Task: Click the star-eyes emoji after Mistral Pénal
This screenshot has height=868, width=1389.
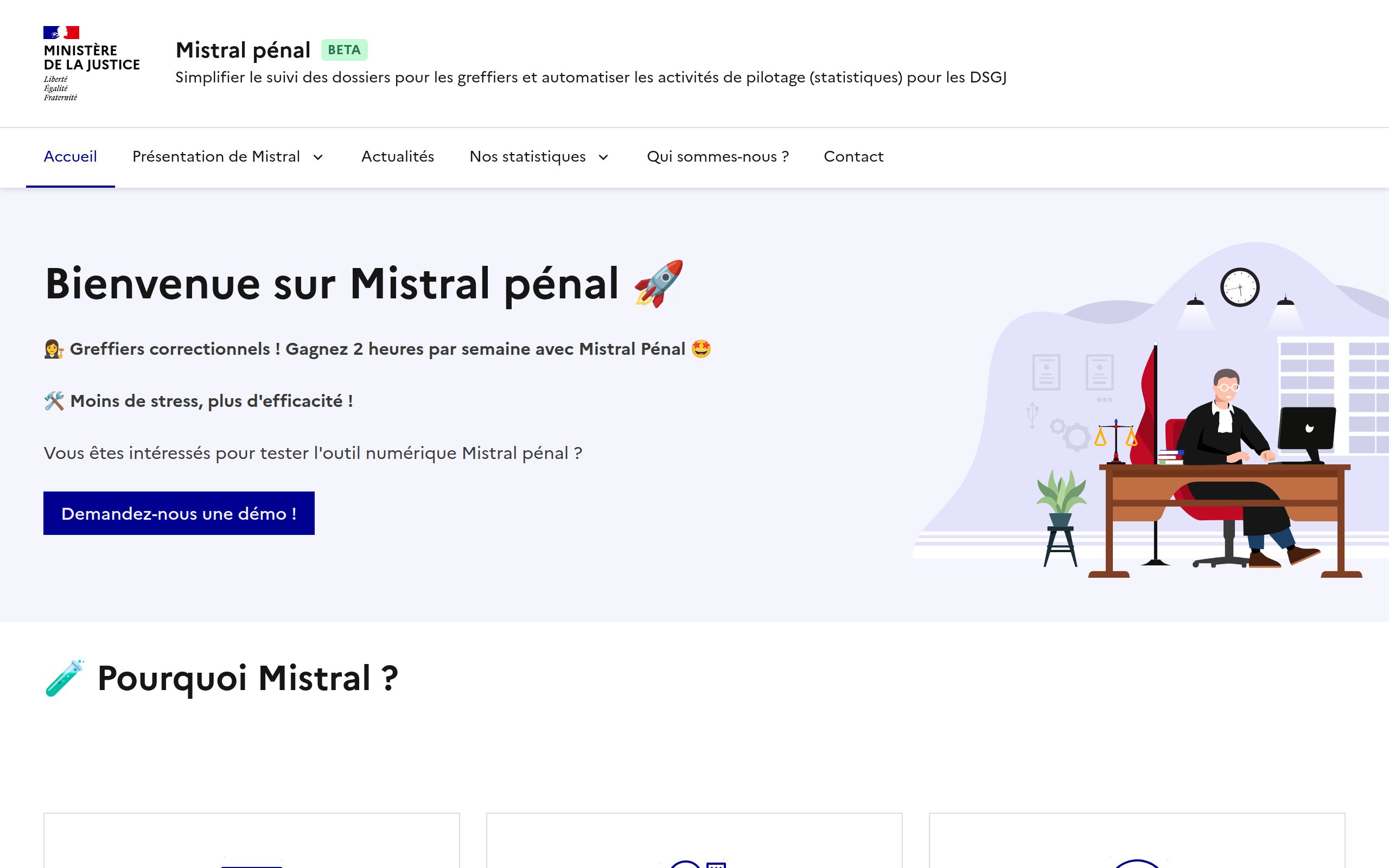Action: (701, 349)
